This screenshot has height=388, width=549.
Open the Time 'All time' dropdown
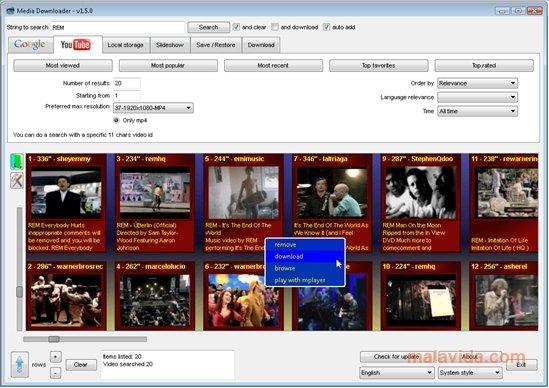pyautogui.click(x=478, y=111)
